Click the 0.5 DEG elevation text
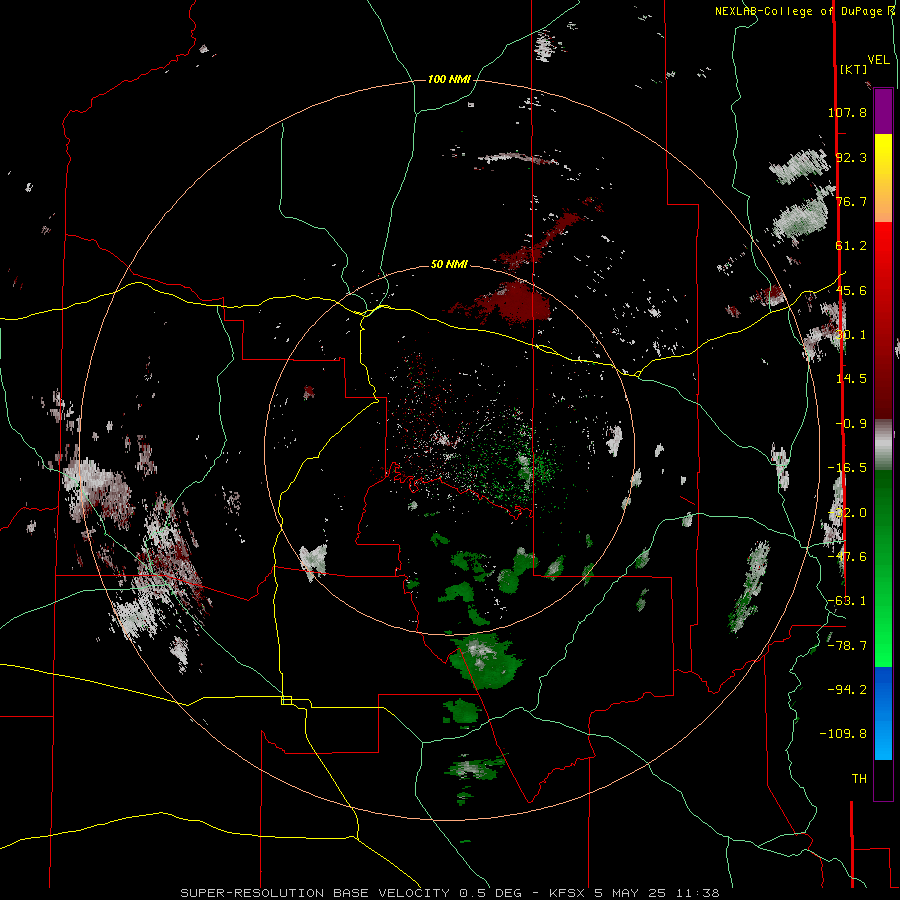Screen dimensions: 900x900 490,893
